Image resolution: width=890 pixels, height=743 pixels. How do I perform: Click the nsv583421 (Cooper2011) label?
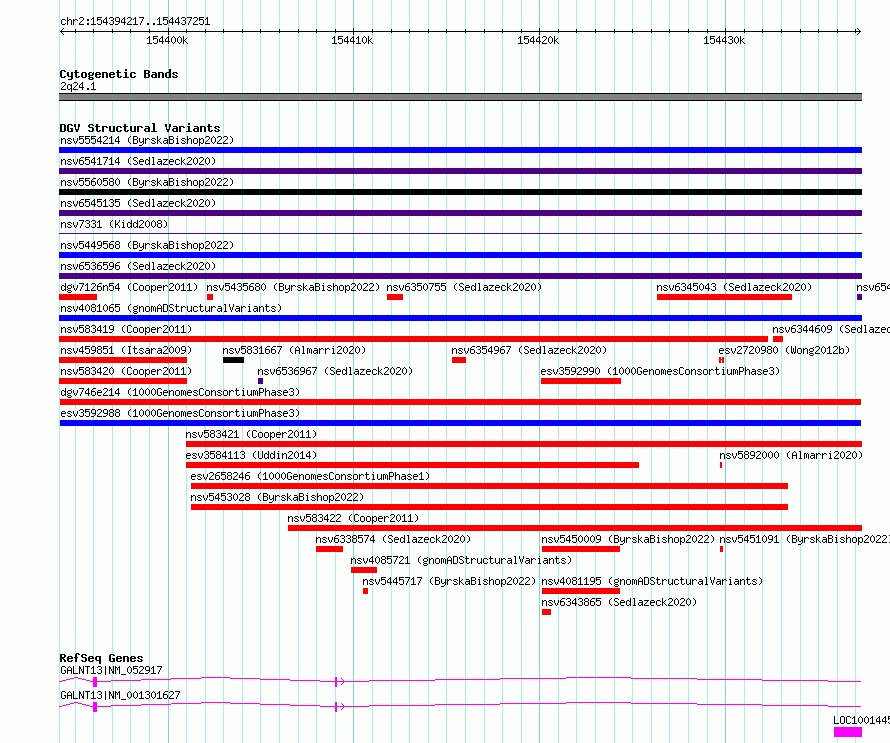click(251, 434)
